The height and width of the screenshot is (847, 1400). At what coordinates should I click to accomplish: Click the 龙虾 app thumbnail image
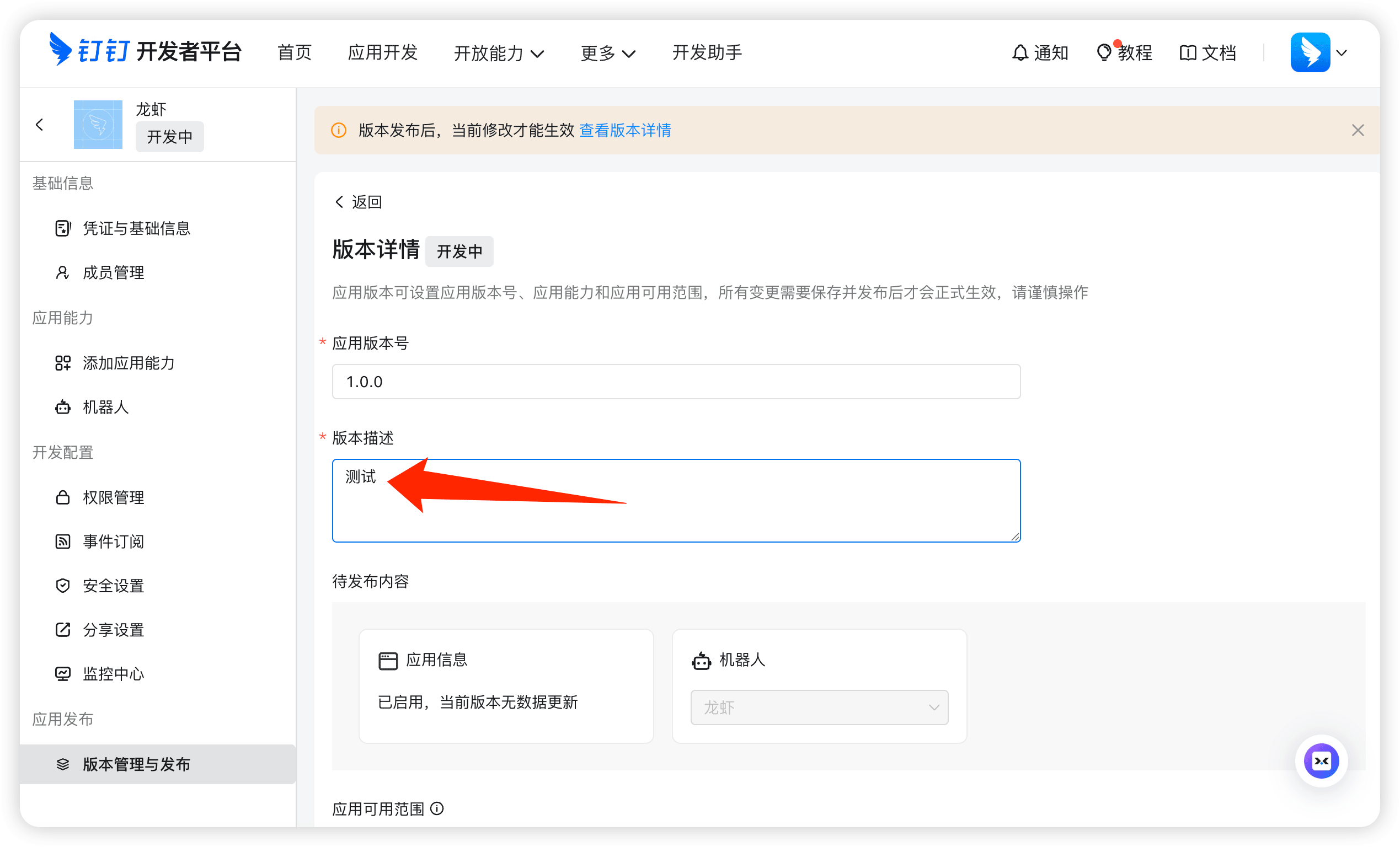point(98,125)
